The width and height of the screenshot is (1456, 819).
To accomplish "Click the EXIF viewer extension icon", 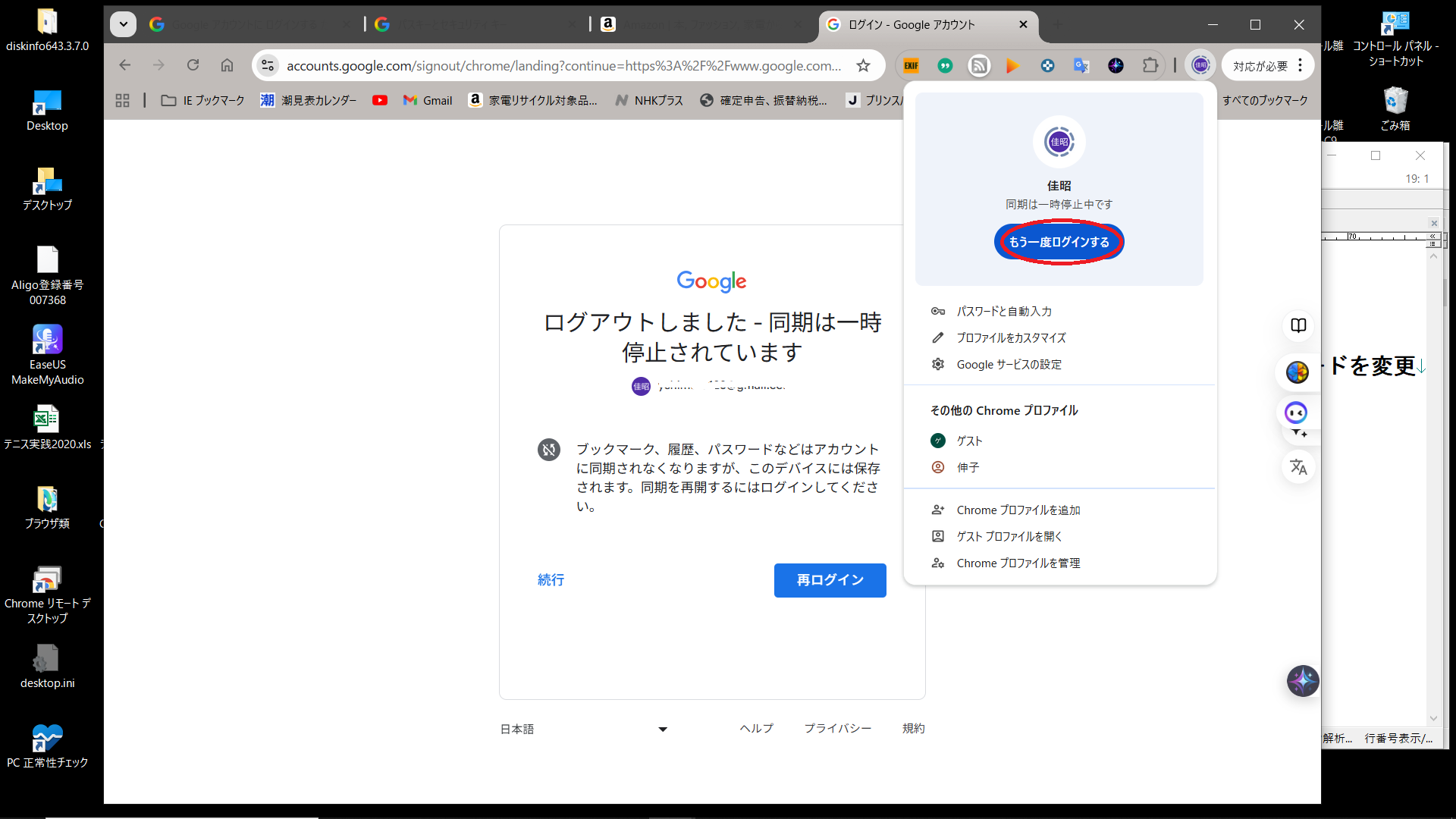I will tap(911, 66).
